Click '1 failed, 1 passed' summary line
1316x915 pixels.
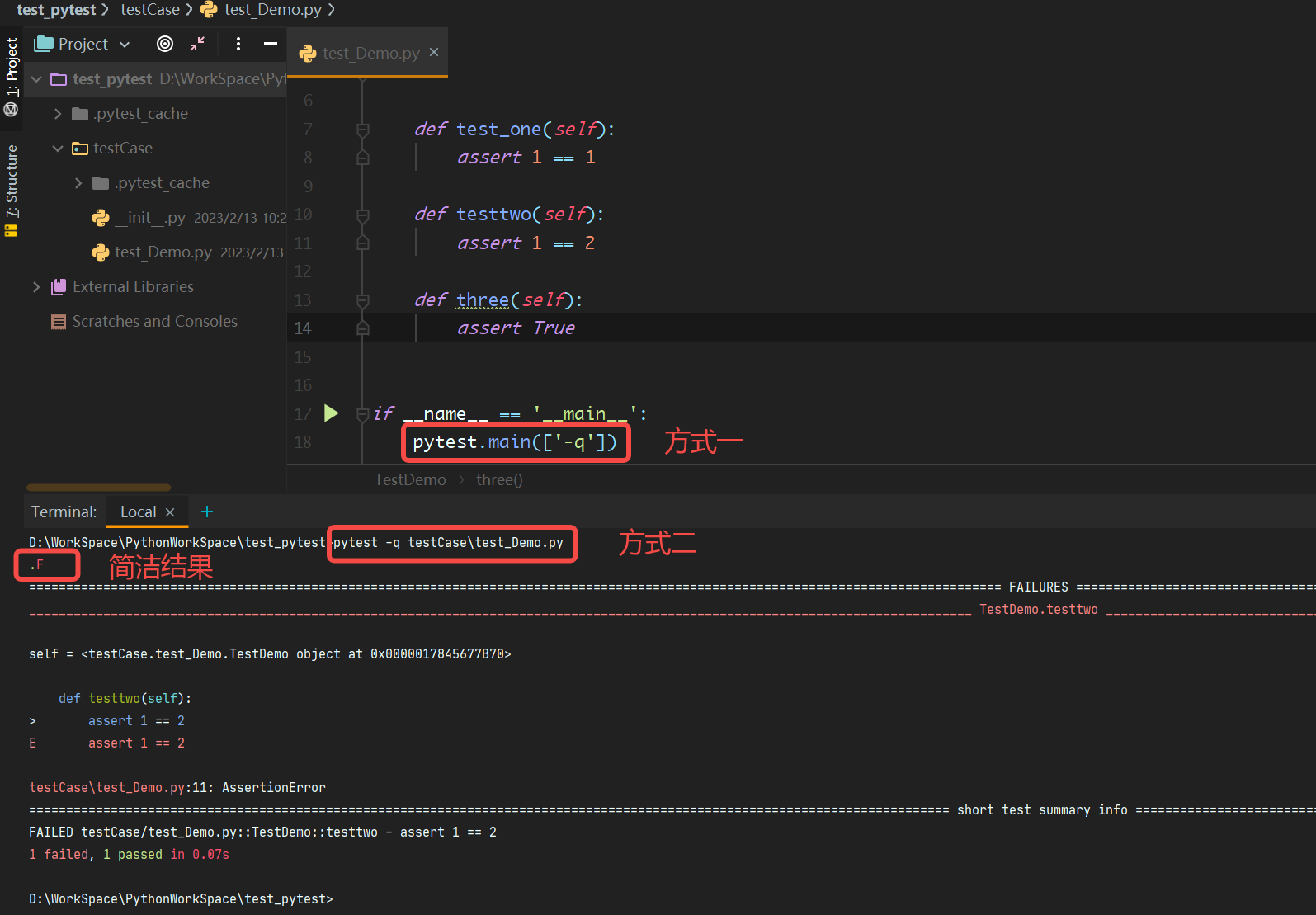pos(129,855)
